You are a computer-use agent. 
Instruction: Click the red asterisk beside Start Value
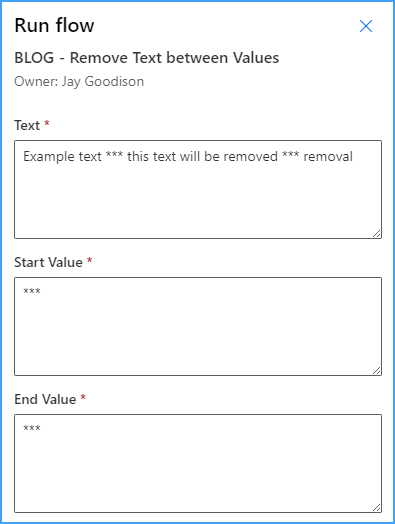point(90,260)
